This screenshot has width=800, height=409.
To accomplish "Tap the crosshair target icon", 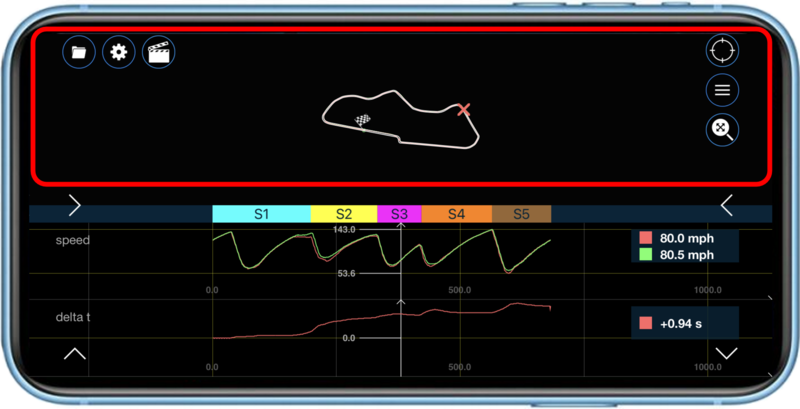I will (722, 50).
